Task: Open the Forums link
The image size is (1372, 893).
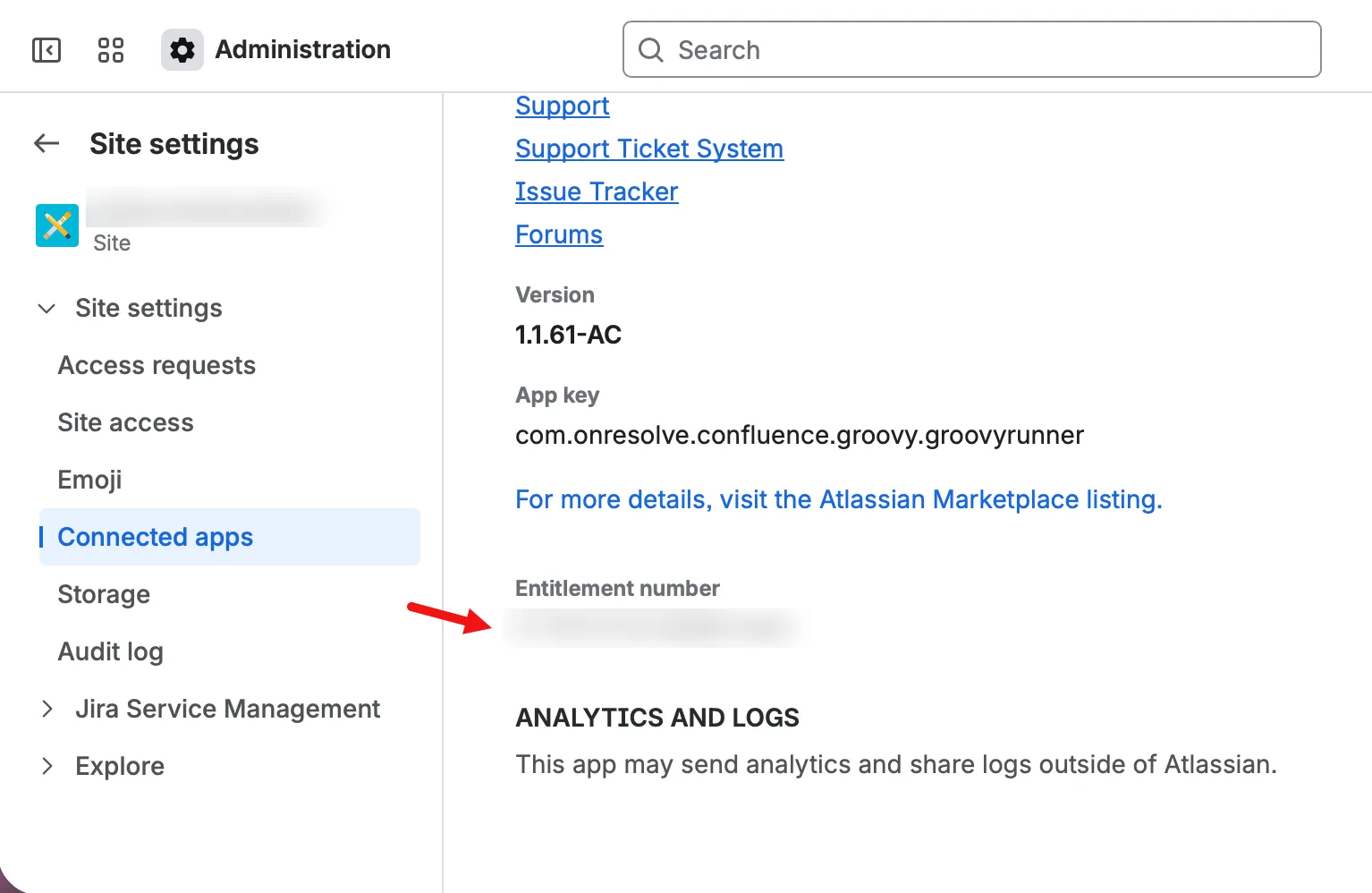Action: 559,234
